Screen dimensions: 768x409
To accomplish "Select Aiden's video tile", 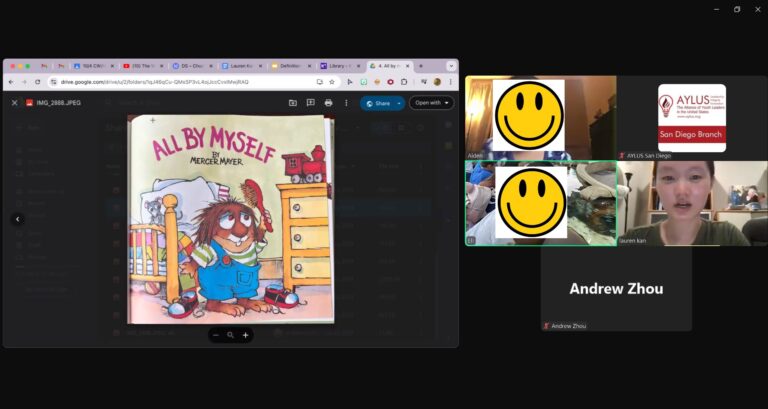I will coord(541,118).
